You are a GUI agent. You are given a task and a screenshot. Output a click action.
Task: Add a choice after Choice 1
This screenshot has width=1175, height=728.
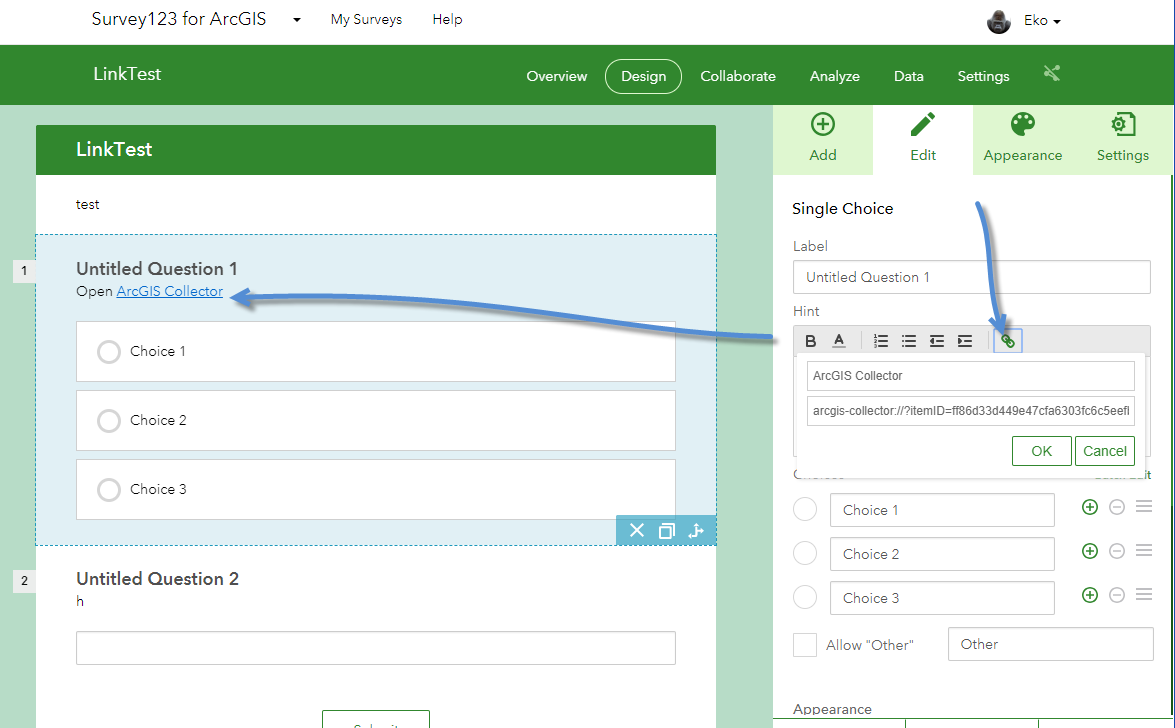point(1090,508)
